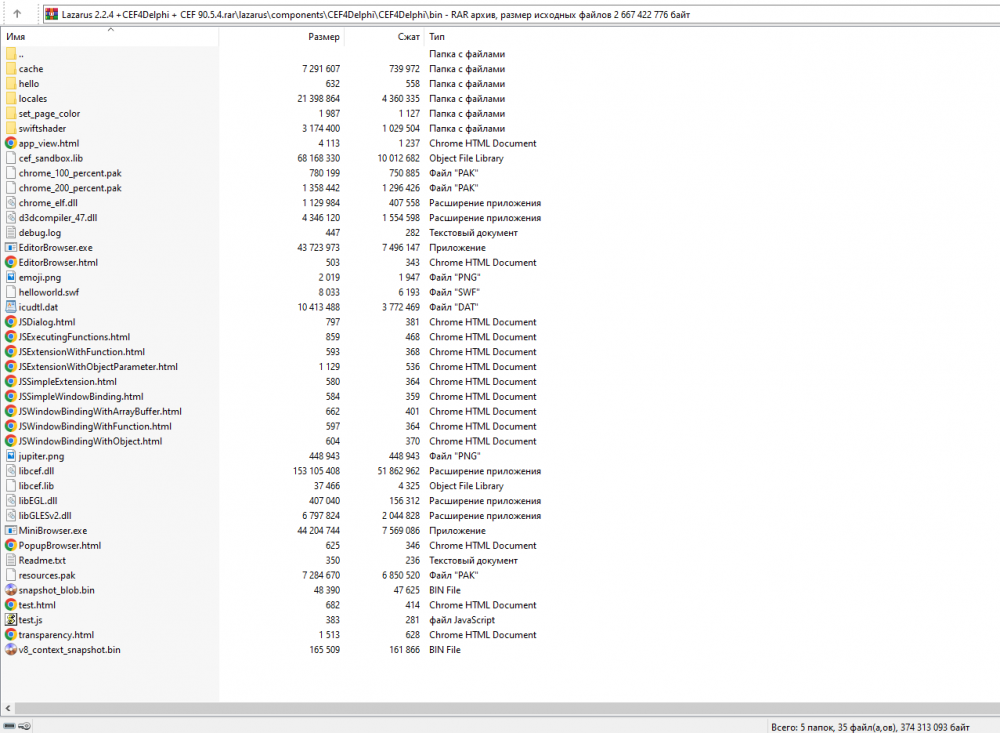Click the size value 21 398 864
The image size is (1000, 733).
pos(319,99)
